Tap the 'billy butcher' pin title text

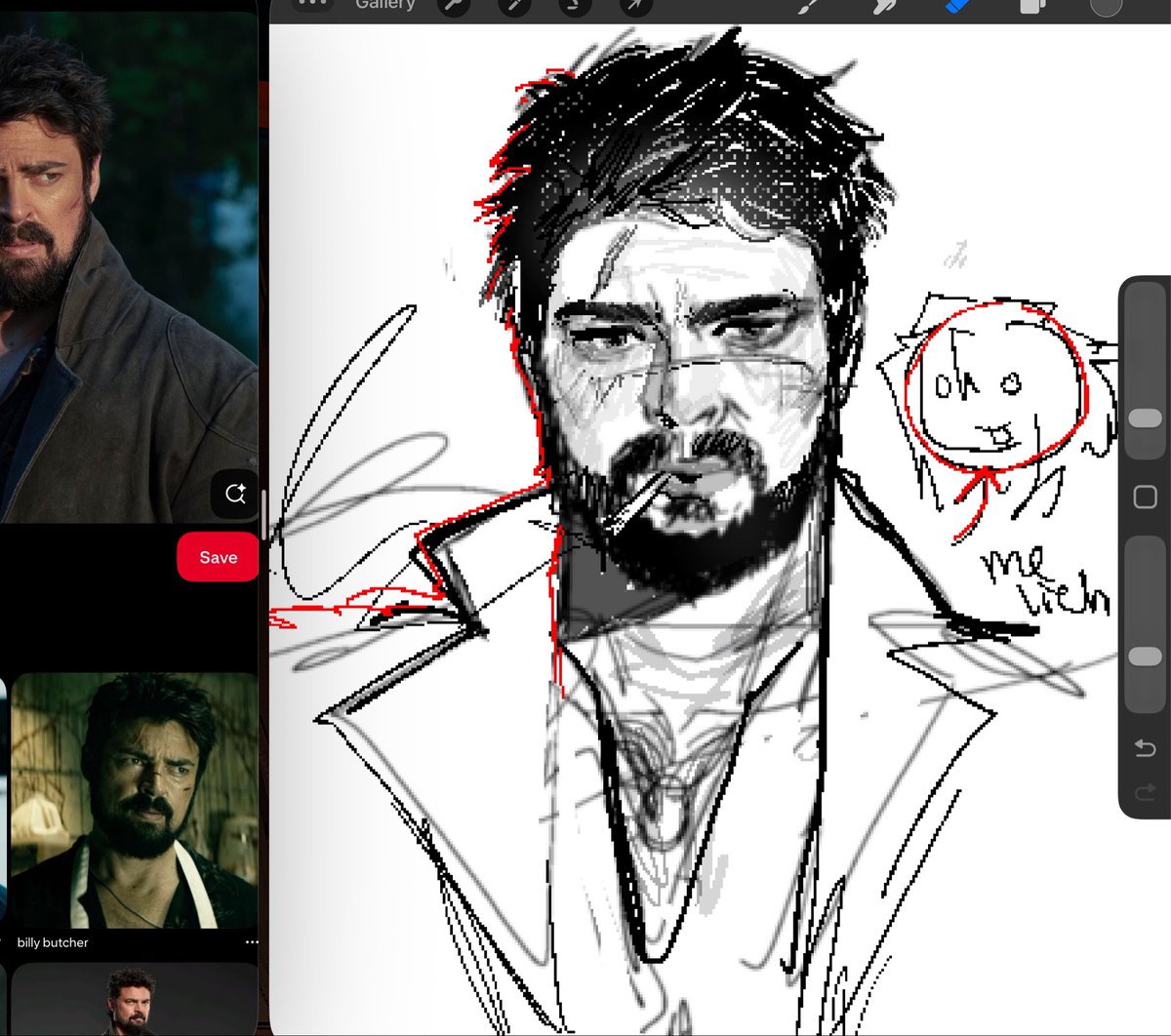pyautogui.click(x=53, y=942)
